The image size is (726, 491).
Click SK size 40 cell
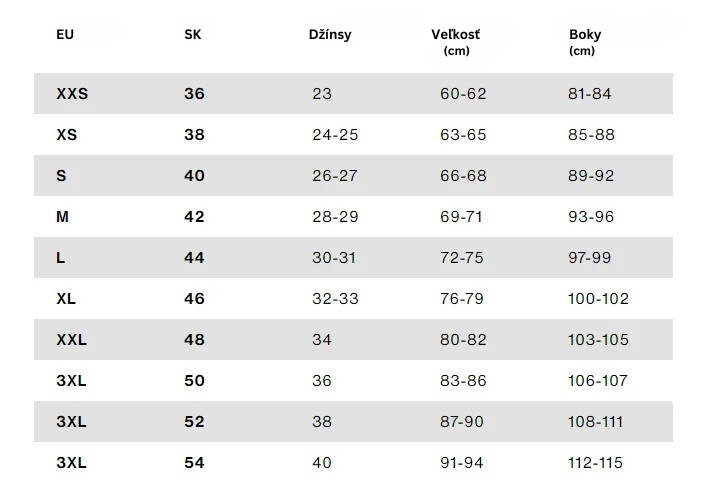coord(194,176)
